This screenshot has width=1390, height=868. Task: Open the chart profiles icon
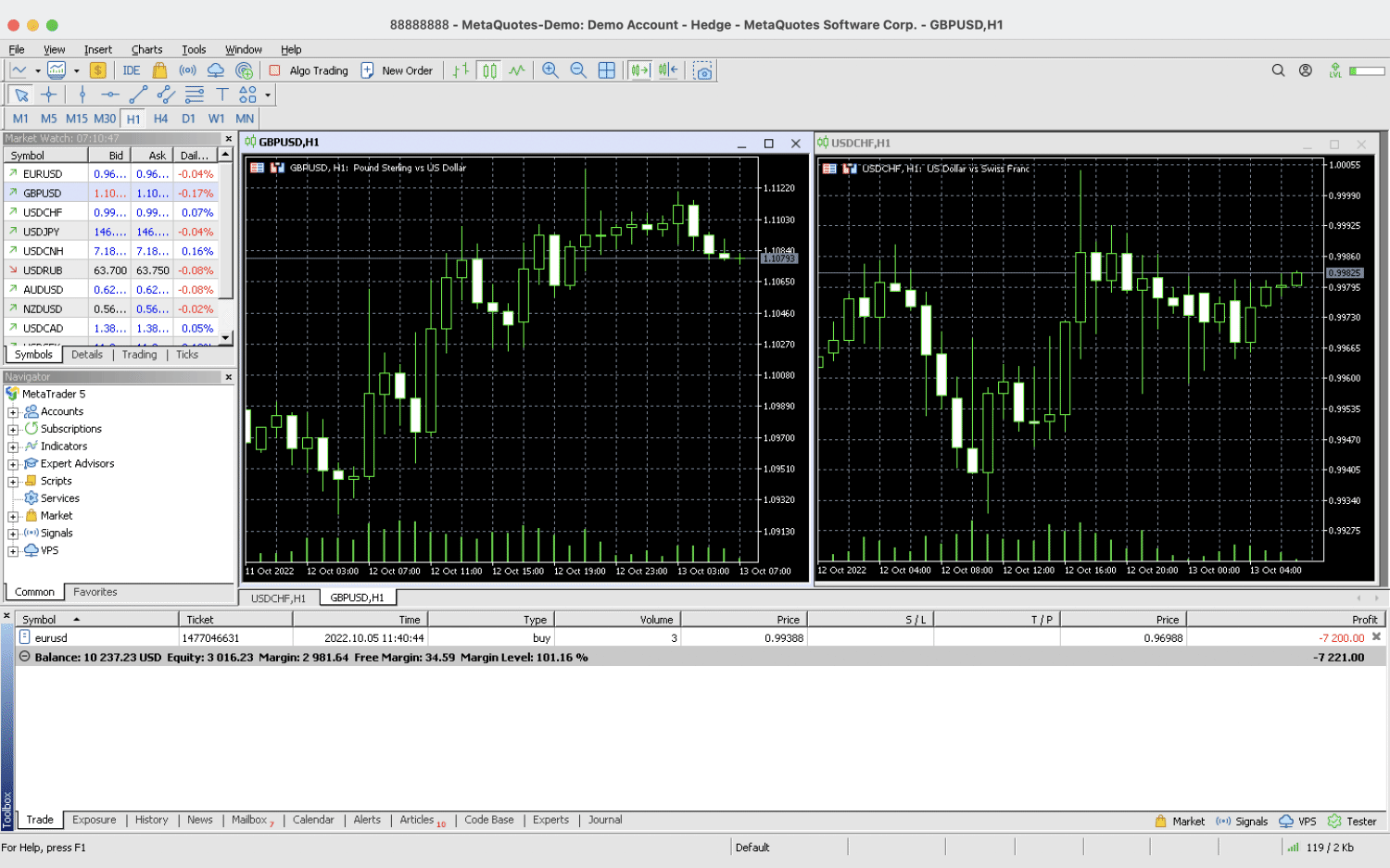57,70
